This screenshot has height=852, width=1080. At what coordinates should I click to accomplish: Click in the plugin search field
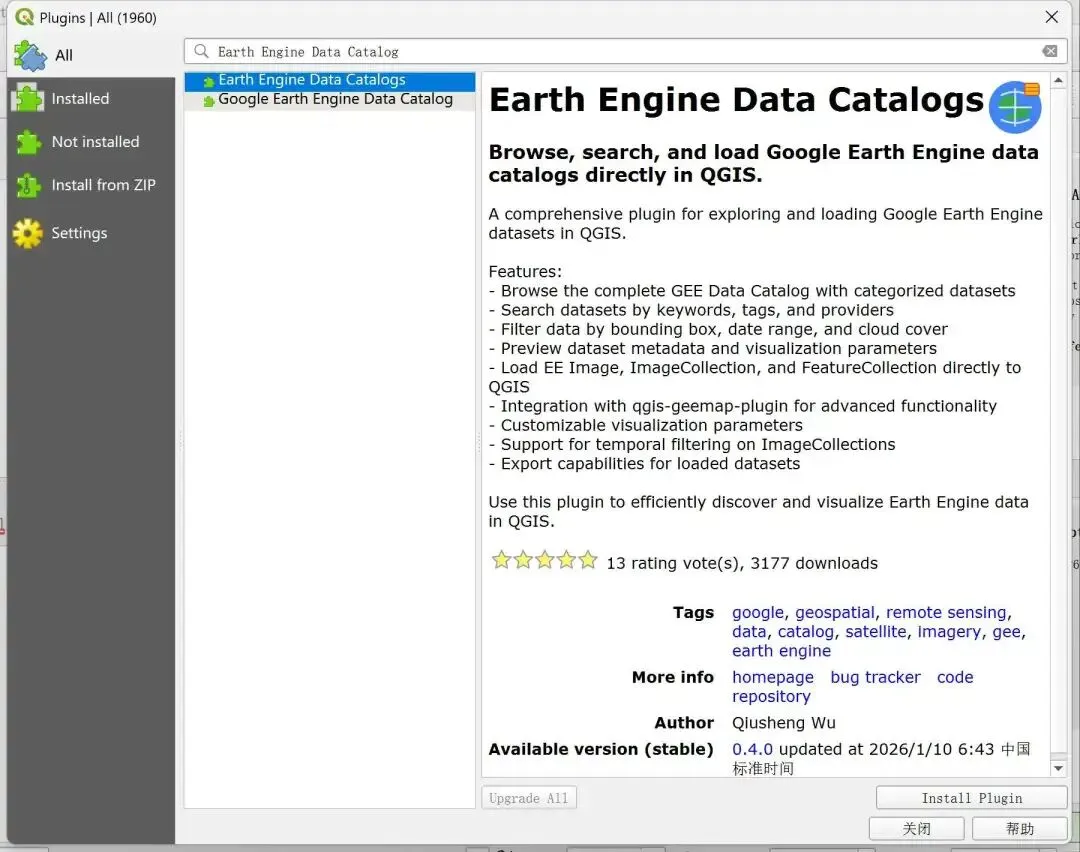pyautogui.click(x=620, y=51)
